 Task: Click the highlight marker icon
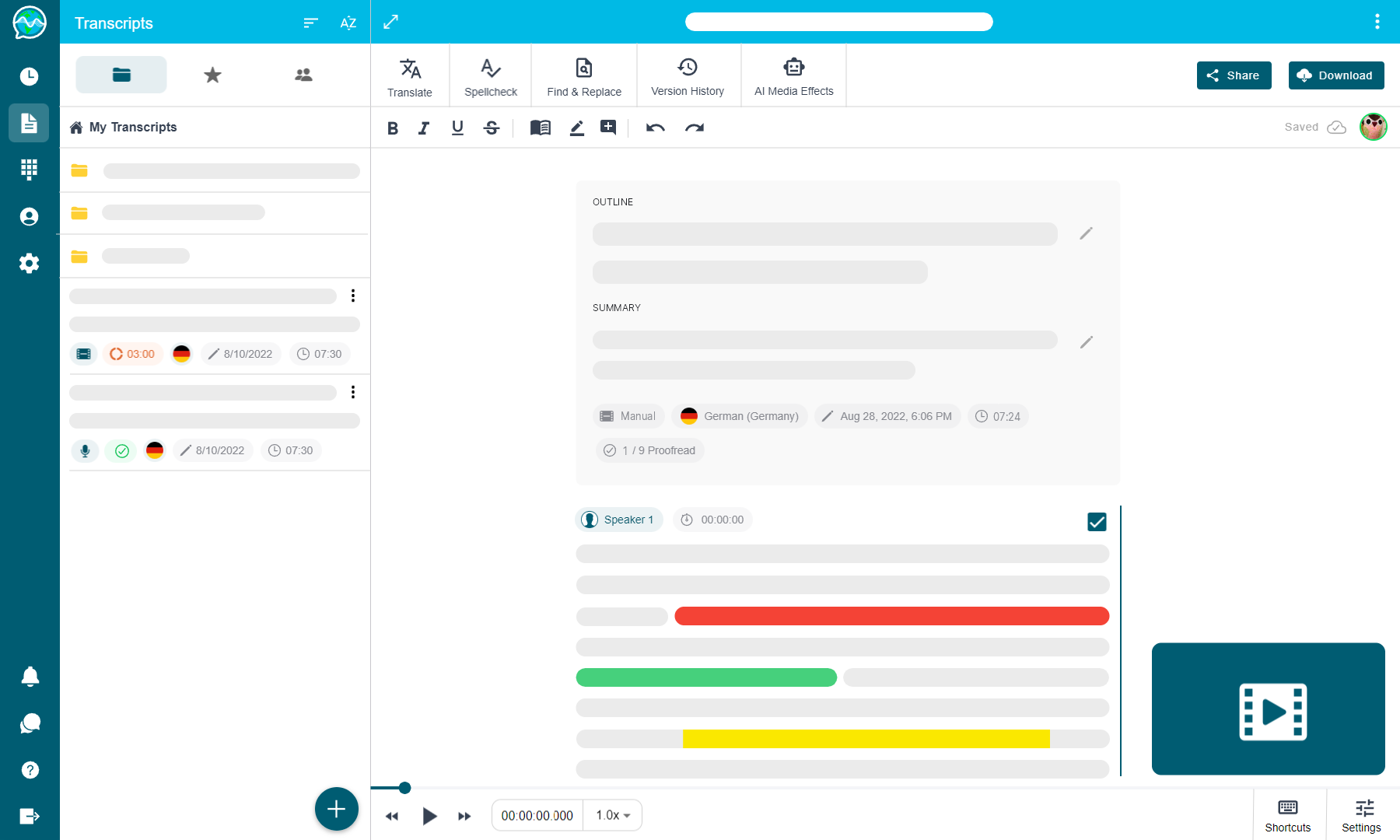click(576, 128)
